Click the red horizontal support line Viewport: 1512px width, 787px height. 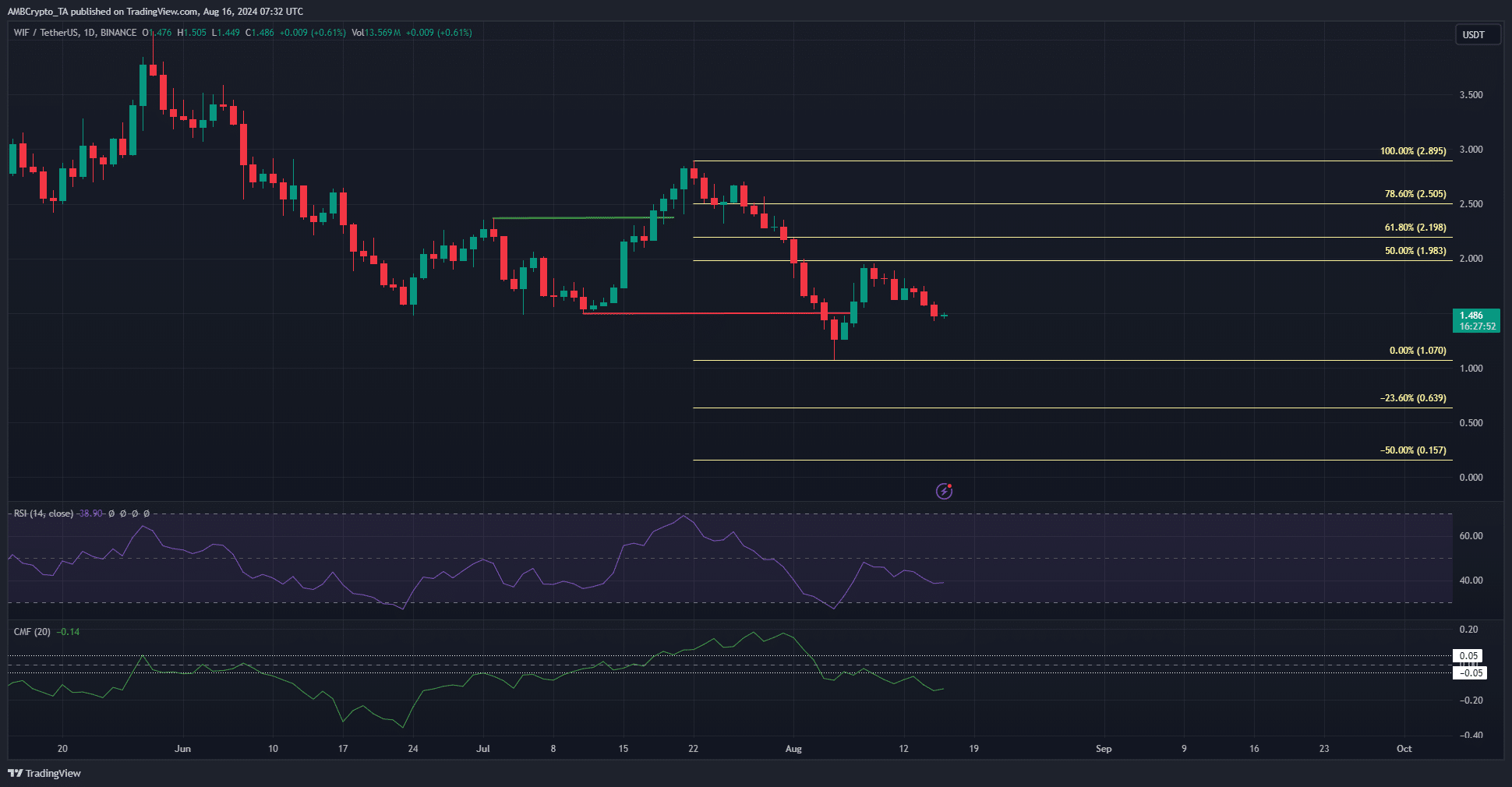717,313
